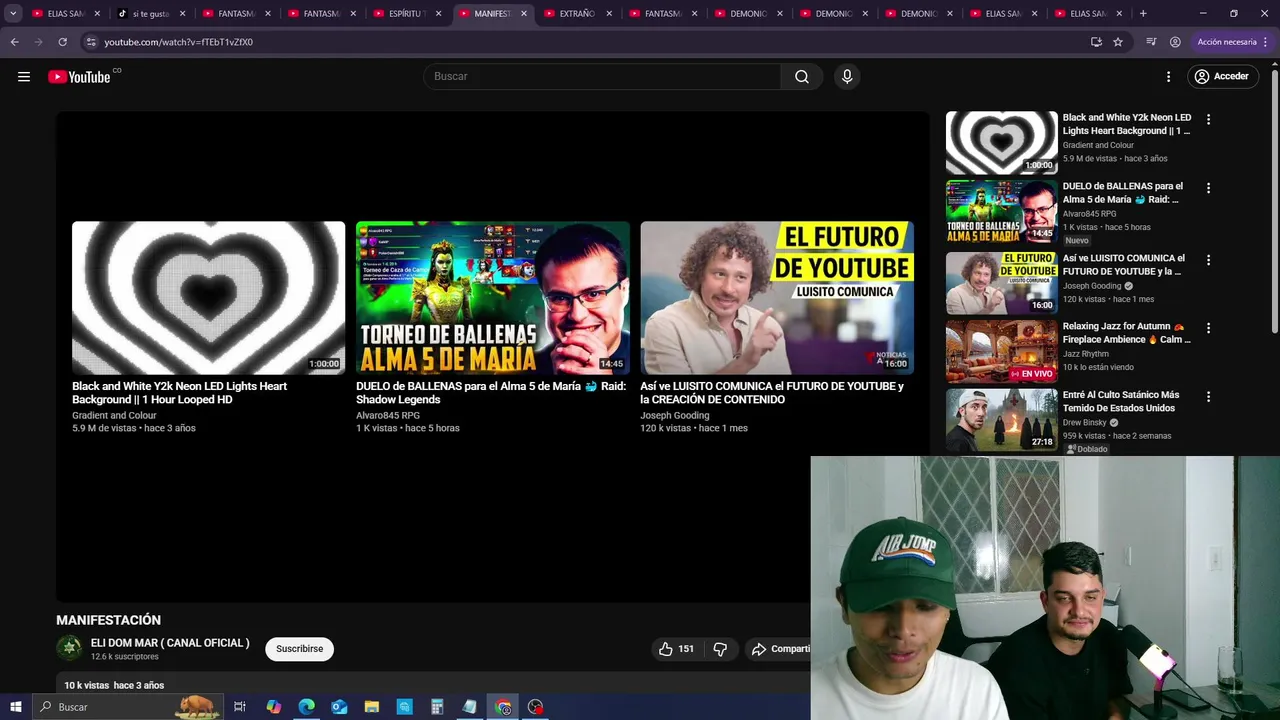
Task: Open Joseph Gooding channel under end-screen video
Action: click(675, 416)
